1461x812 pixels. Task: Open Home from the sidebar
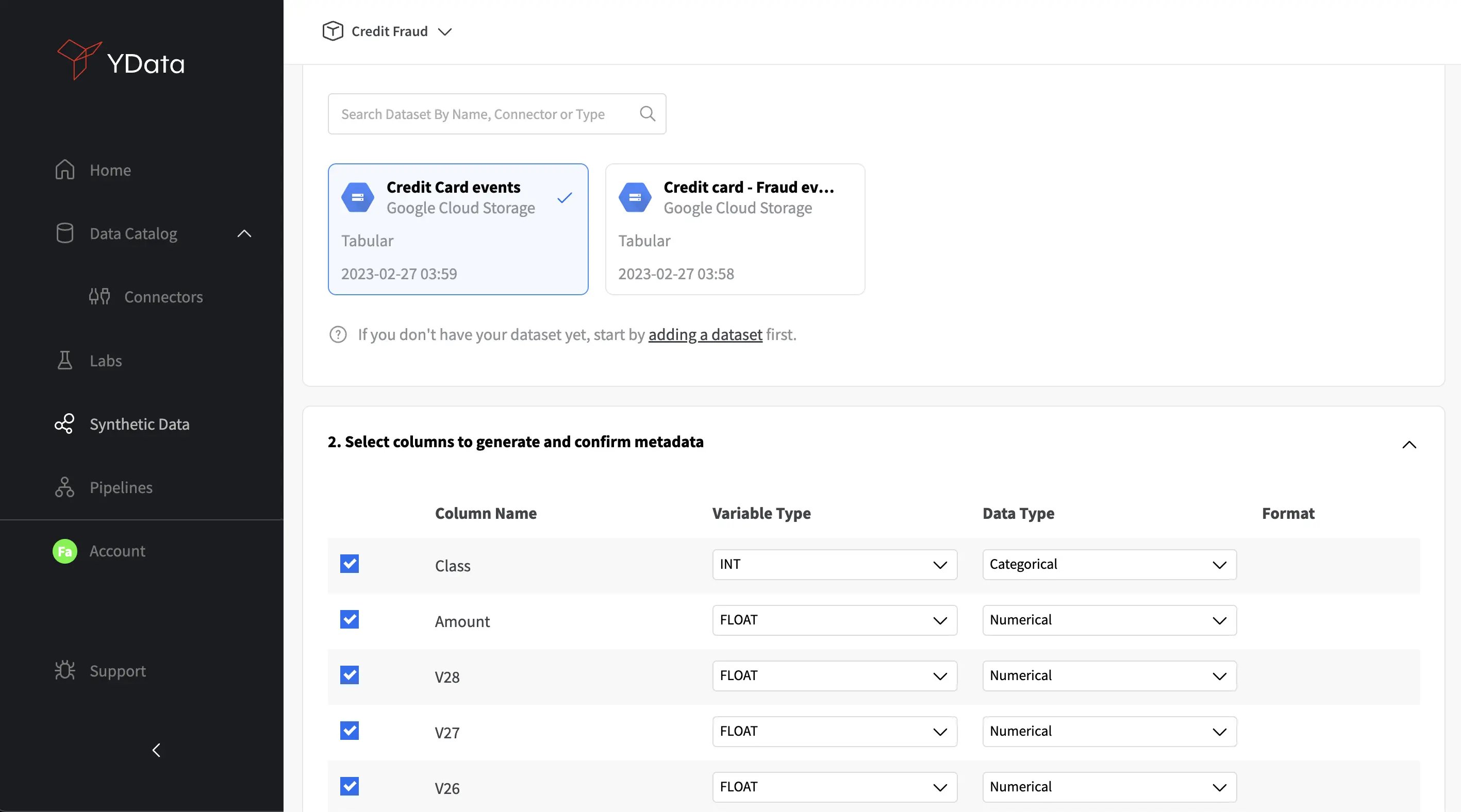coord(110,170)
